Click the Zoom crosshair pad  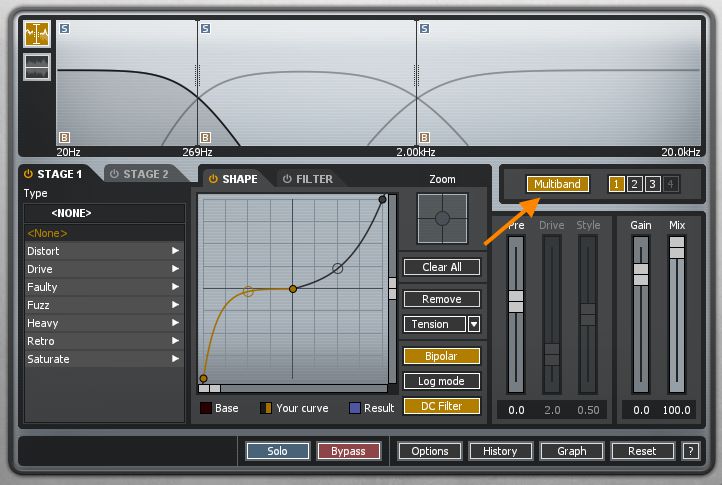click(x=442, y=218)
